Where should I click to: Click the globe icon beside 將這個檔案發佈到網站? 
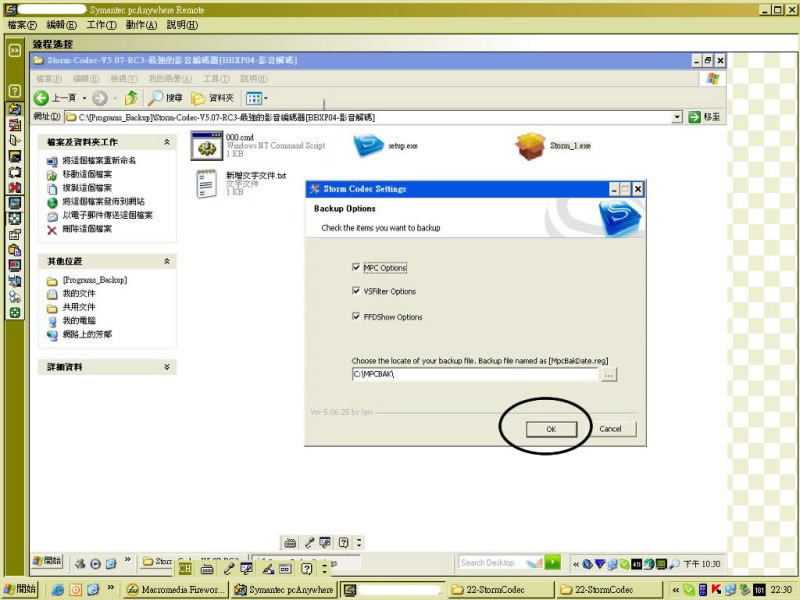tap(52, 203)
